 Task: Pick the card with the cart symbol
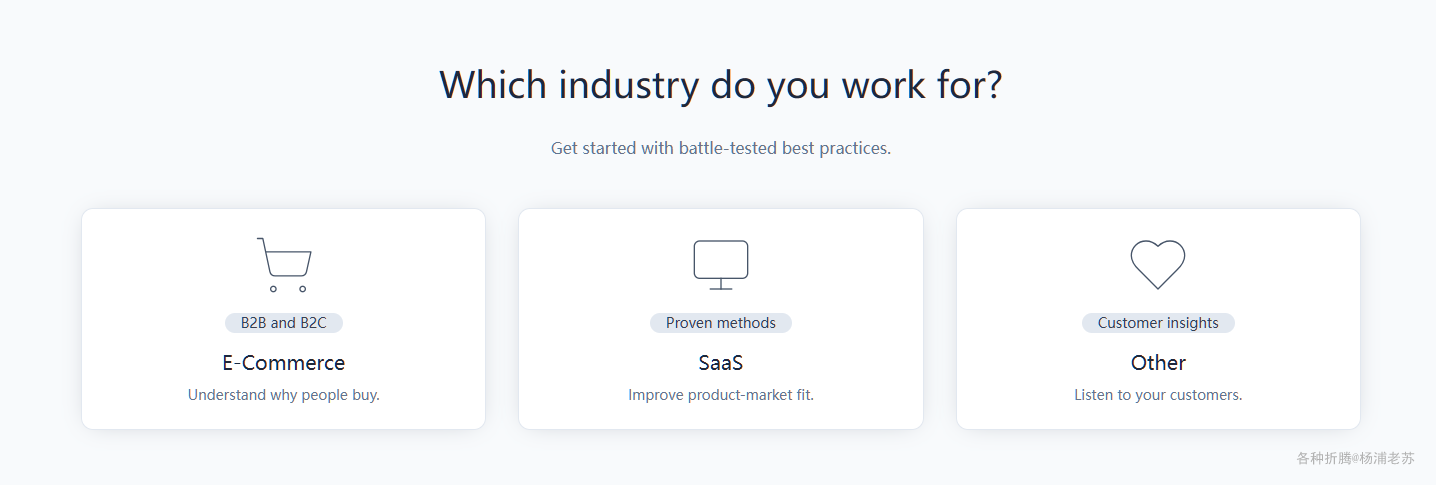pos(284,319)
